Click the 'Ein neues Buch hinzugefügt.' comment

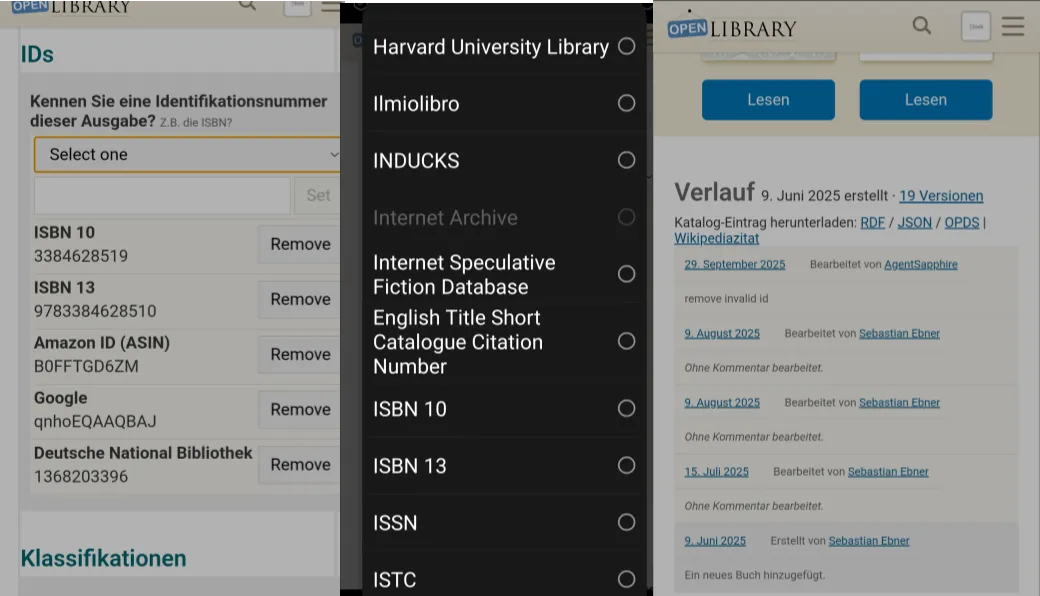tap(755, 575)
